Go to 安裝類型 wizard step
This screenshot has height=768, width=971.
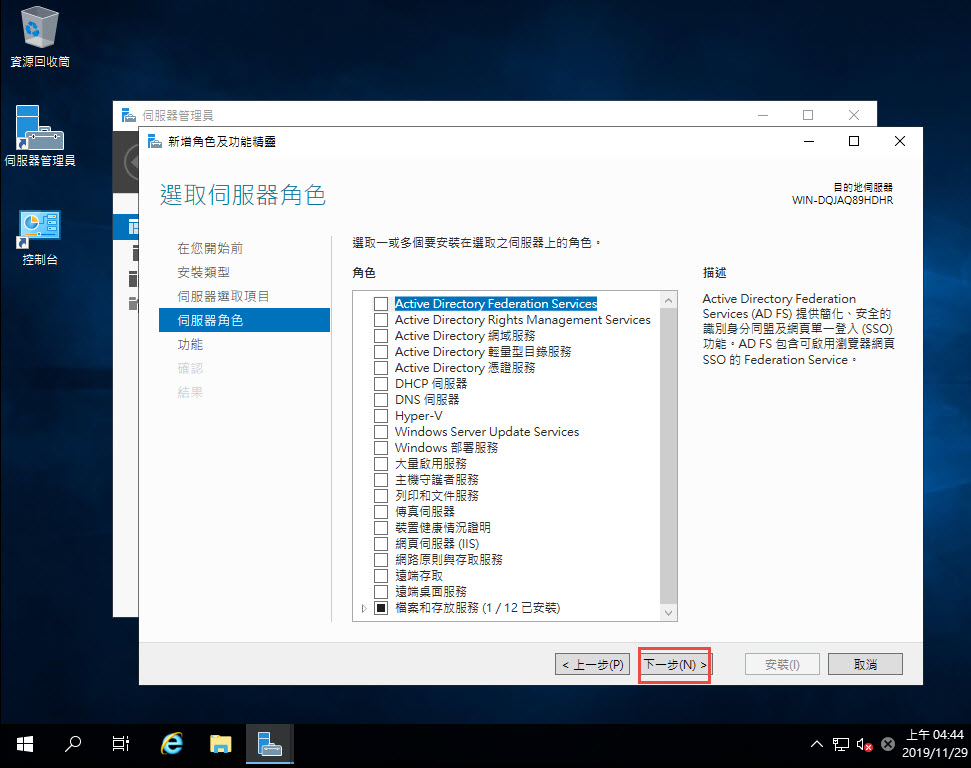tap(203, 273)
